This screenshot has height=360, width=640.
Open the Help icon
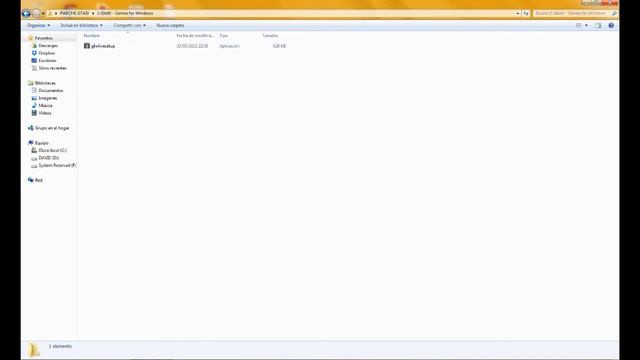(x=611, y=25)
